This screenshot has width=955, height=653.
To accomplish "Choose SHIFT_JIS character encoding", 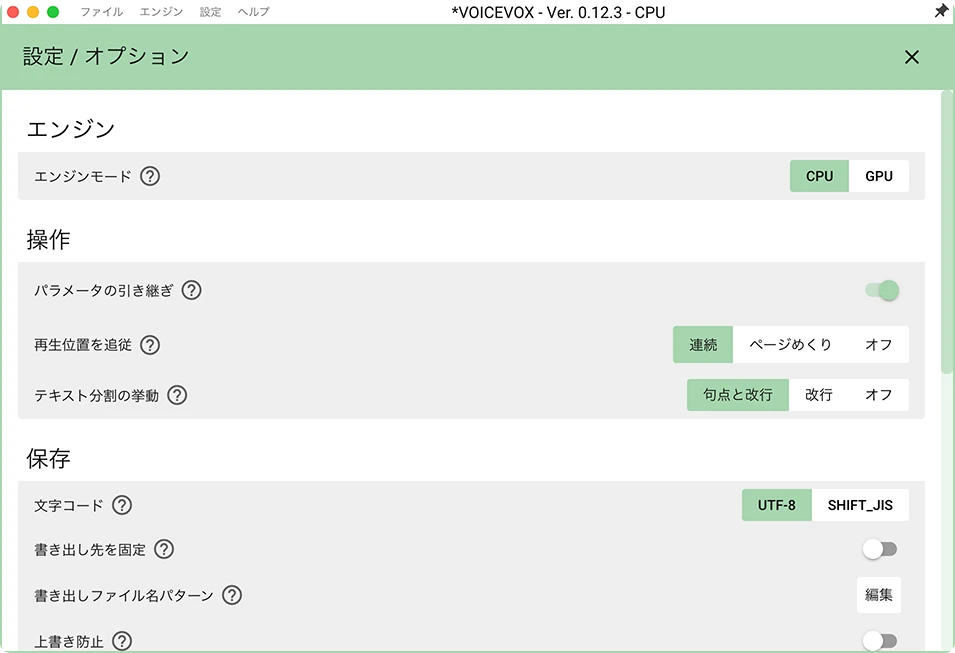I will (x=860, y=505).
